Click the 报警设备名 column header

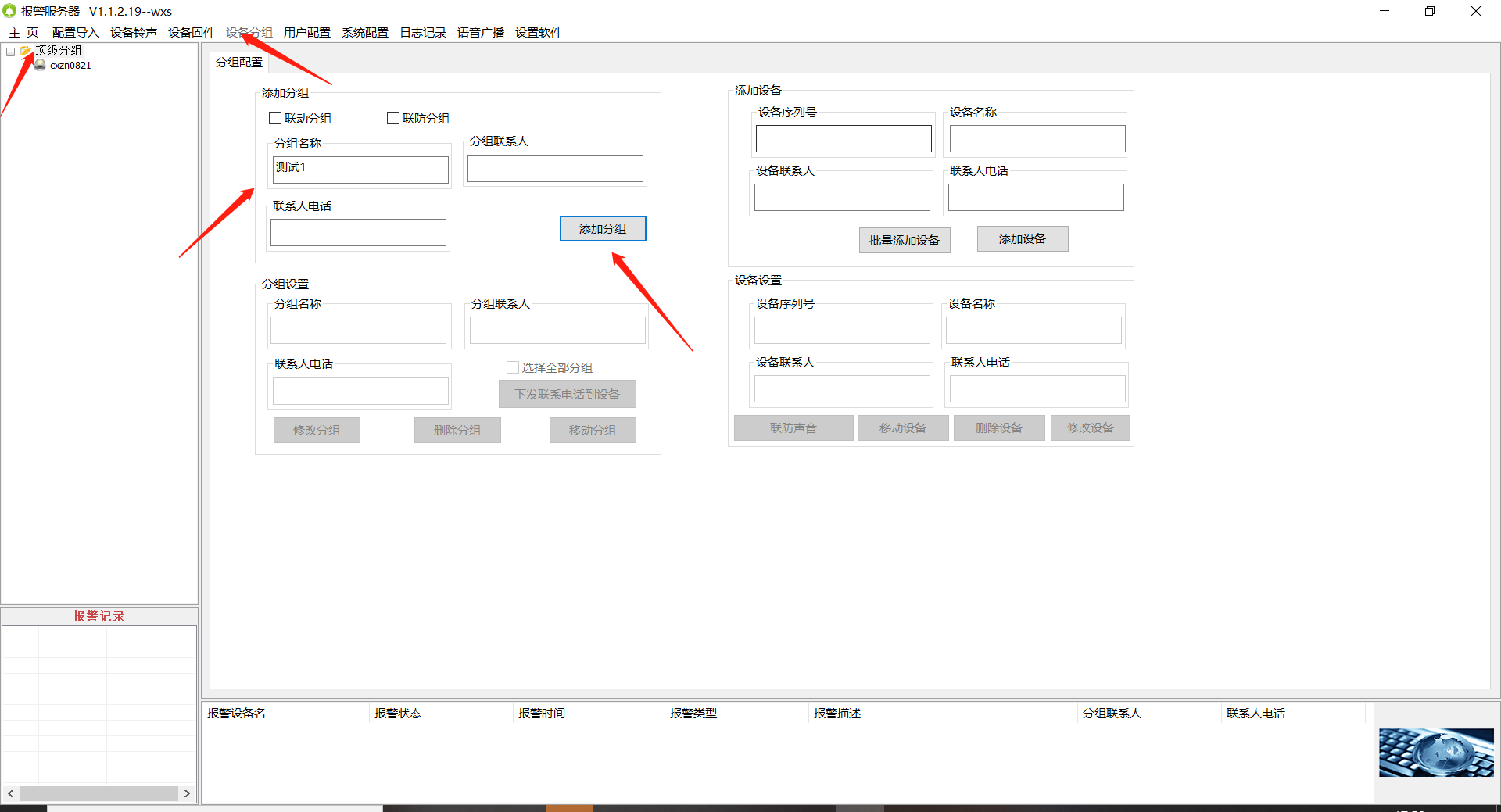pyautogui.click(x=237, y=713)
